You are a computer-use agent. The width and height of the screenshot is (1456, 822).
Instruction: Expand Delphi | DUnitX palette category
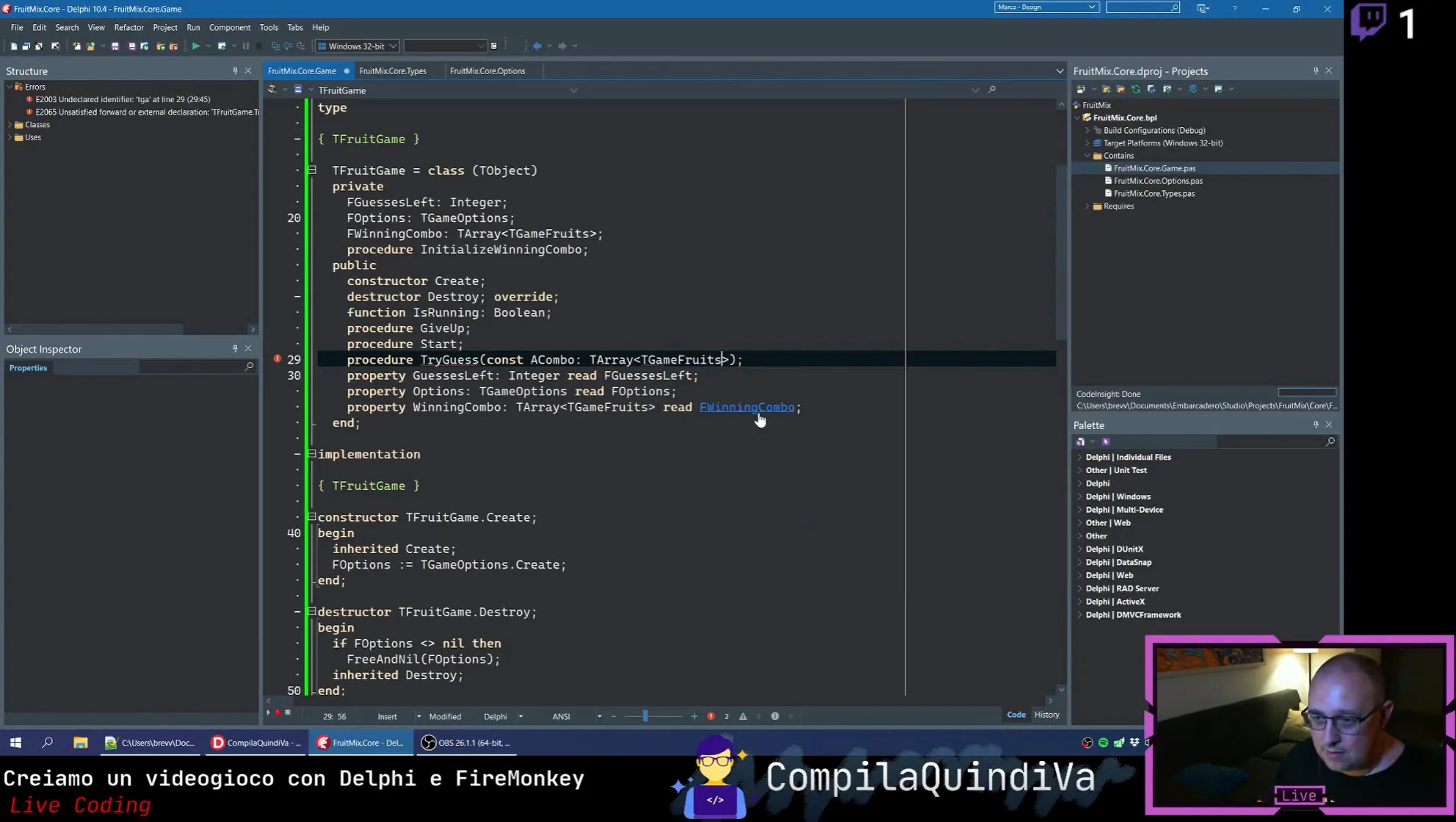pyautogui.click(x=1079, y=549)
